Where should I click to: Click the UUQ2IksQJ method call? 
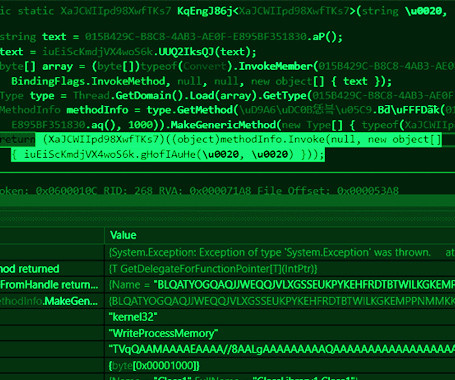coord(186,52)
